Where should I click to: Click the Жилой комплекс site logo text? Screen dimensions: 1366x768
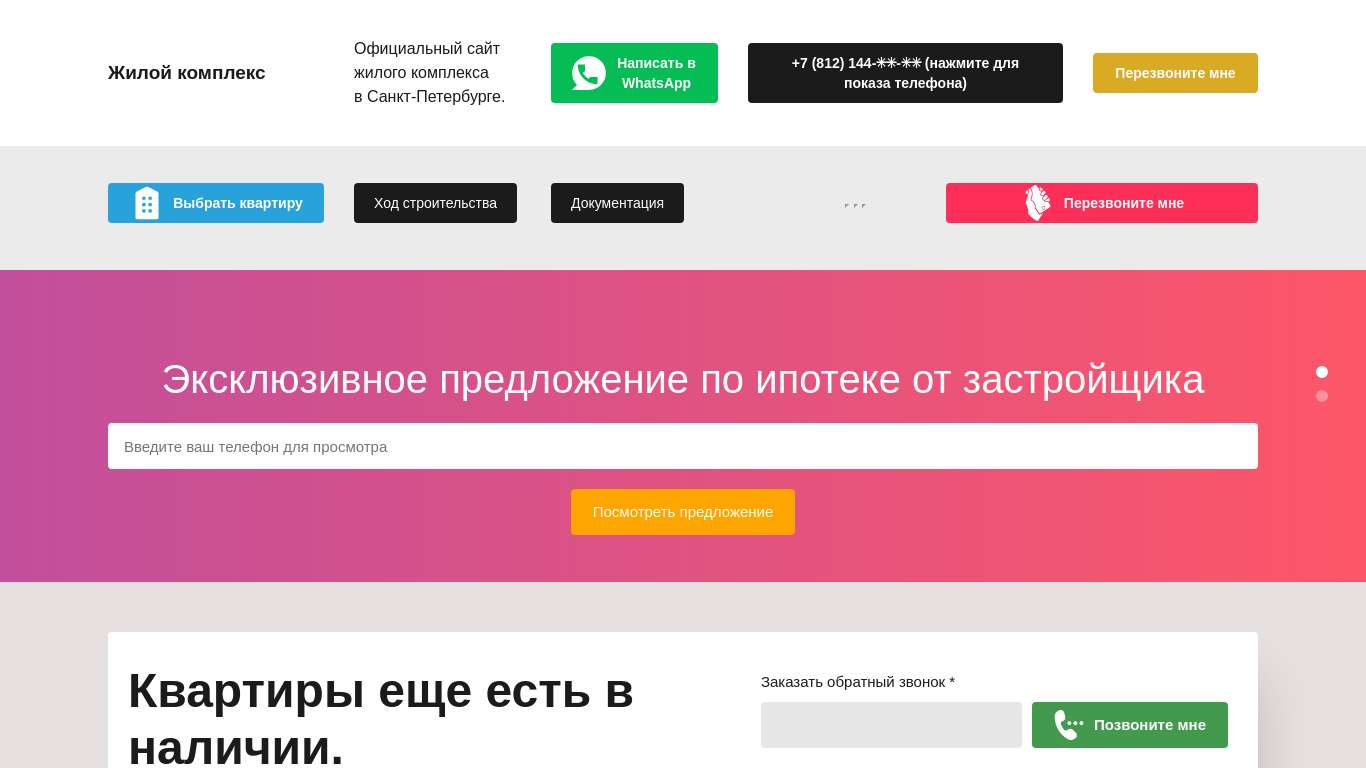[187, 73]
